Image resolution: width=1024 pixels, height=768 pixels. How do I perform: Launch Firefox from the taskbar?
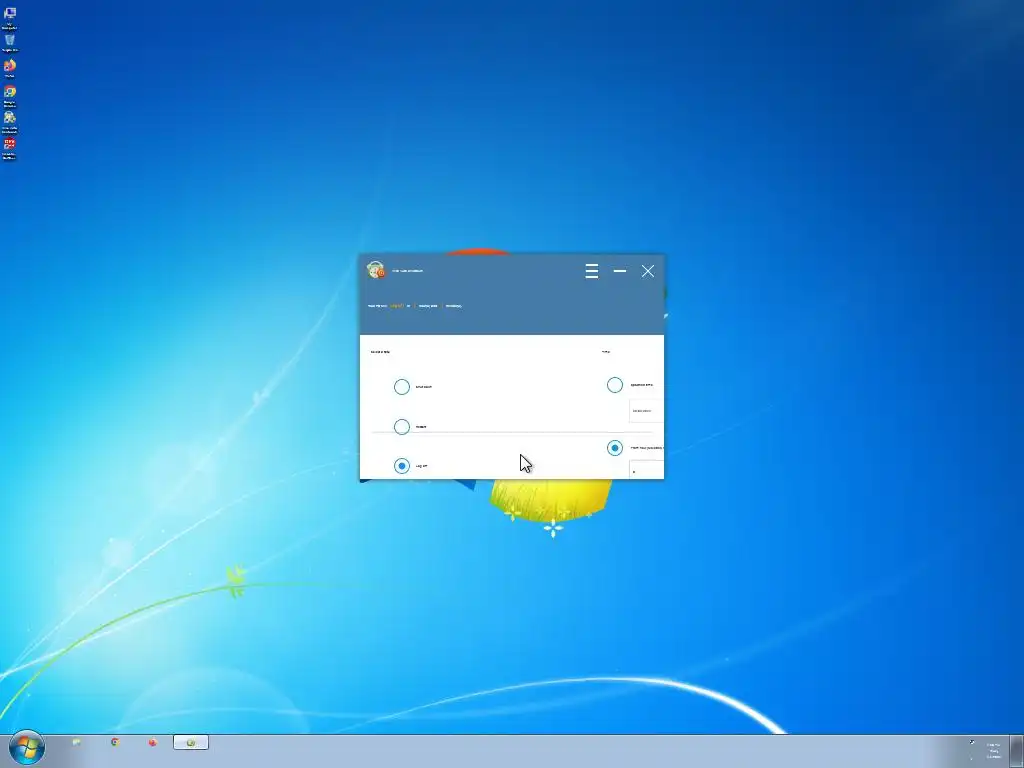(x=152, y=742)
